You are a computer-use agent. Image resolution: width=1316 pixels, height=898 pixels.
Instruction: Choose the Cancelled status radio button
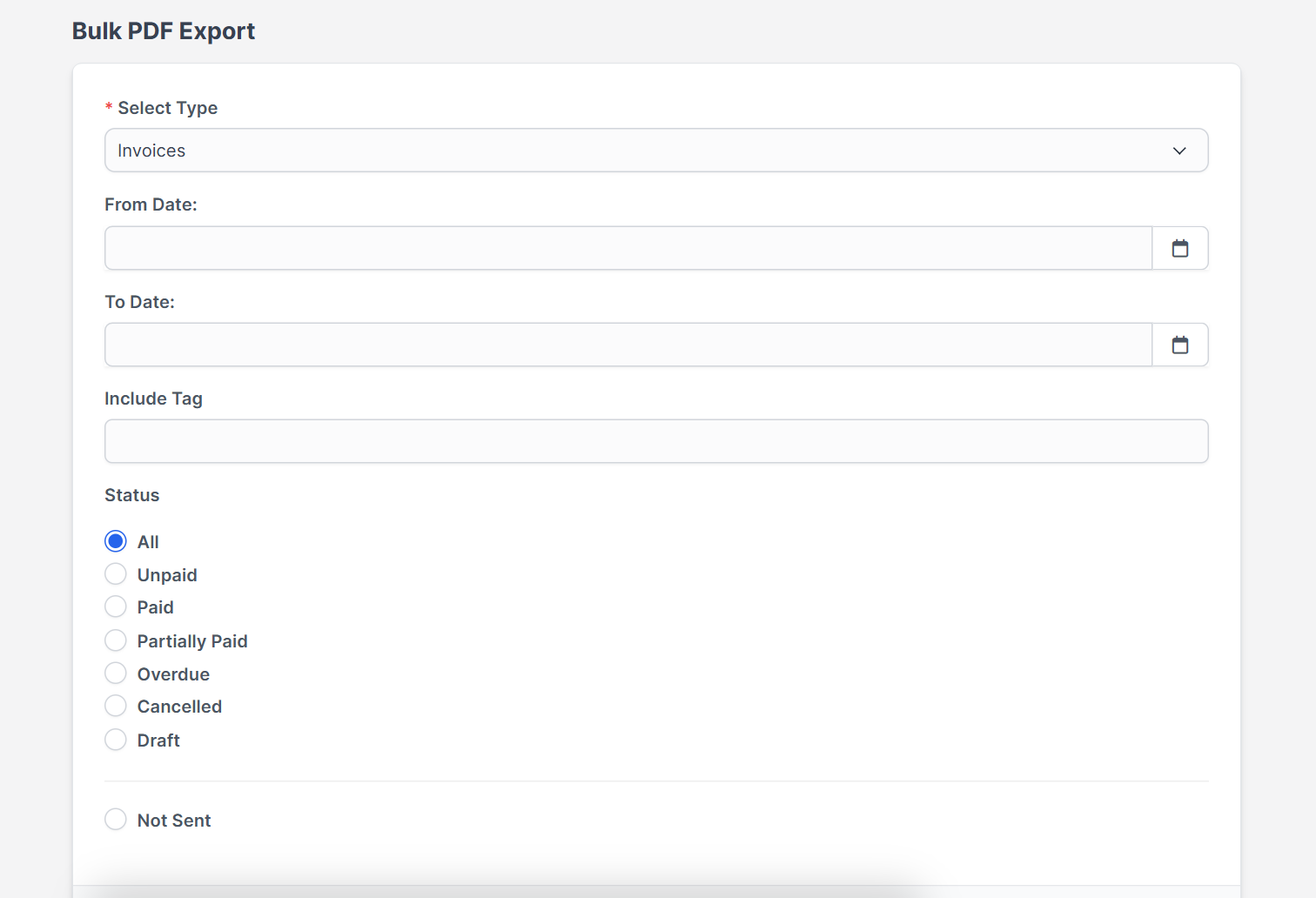[116, 706]
